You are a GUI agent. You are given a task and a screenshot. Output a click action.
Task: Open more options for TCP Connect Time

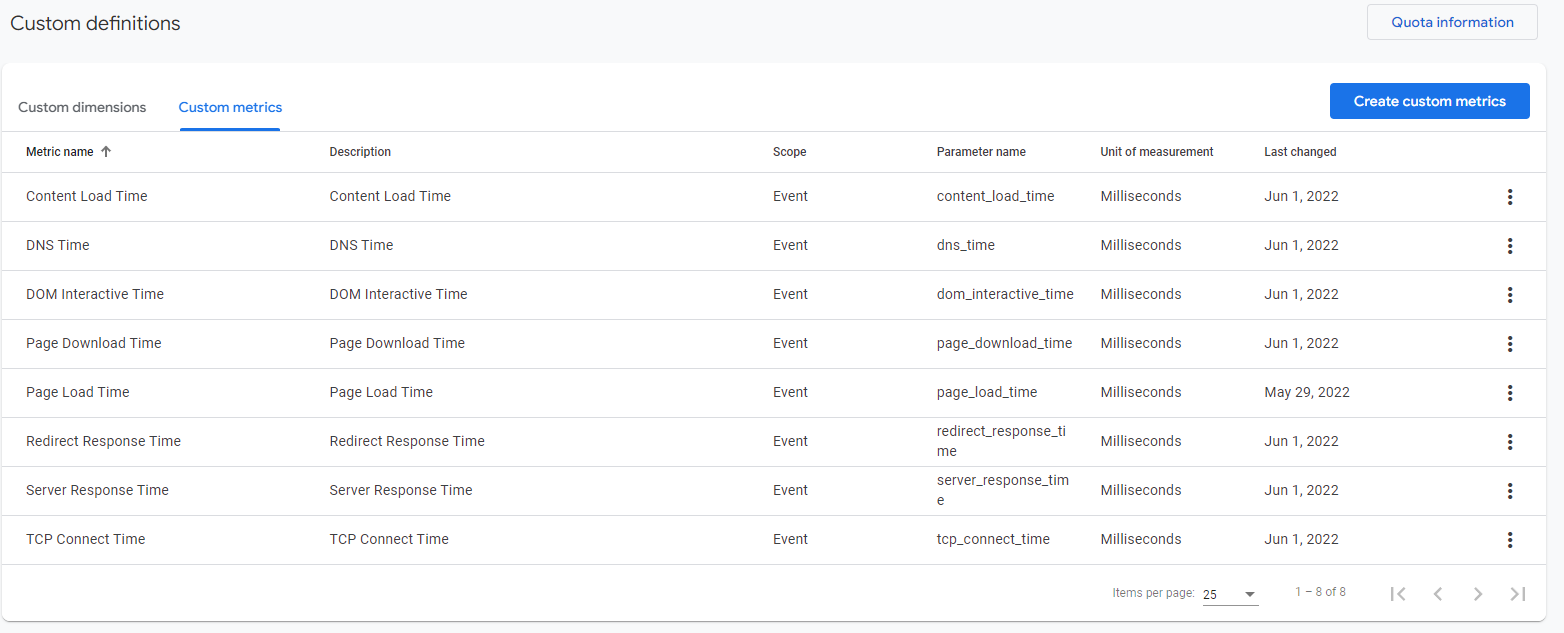coord(1509,540)
